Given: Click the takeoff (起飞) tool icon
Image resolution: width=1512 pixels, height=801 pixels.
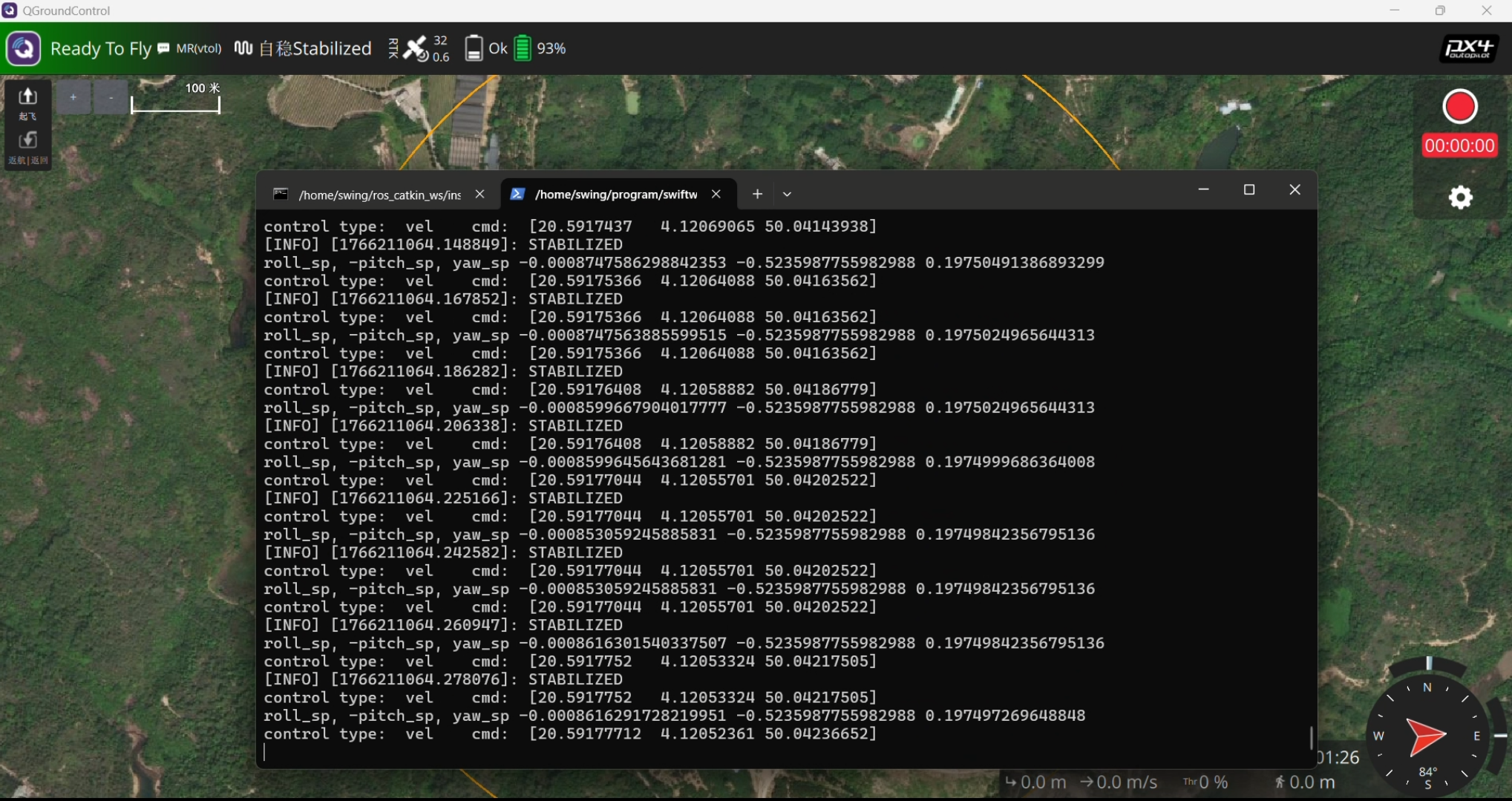Looking at the screenshot, I should 28,103.
